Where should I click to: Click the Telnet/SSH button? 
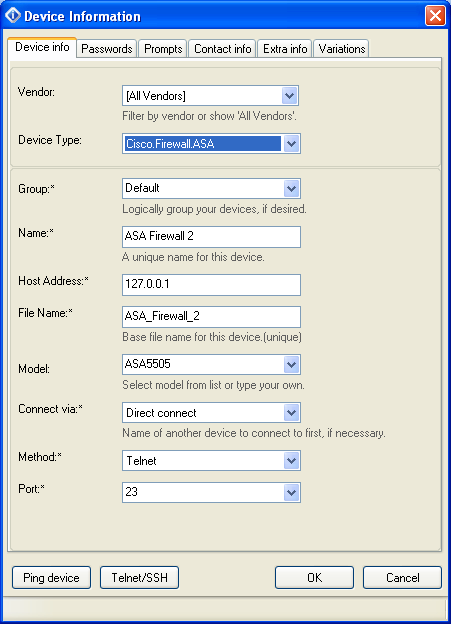(139, 577)
